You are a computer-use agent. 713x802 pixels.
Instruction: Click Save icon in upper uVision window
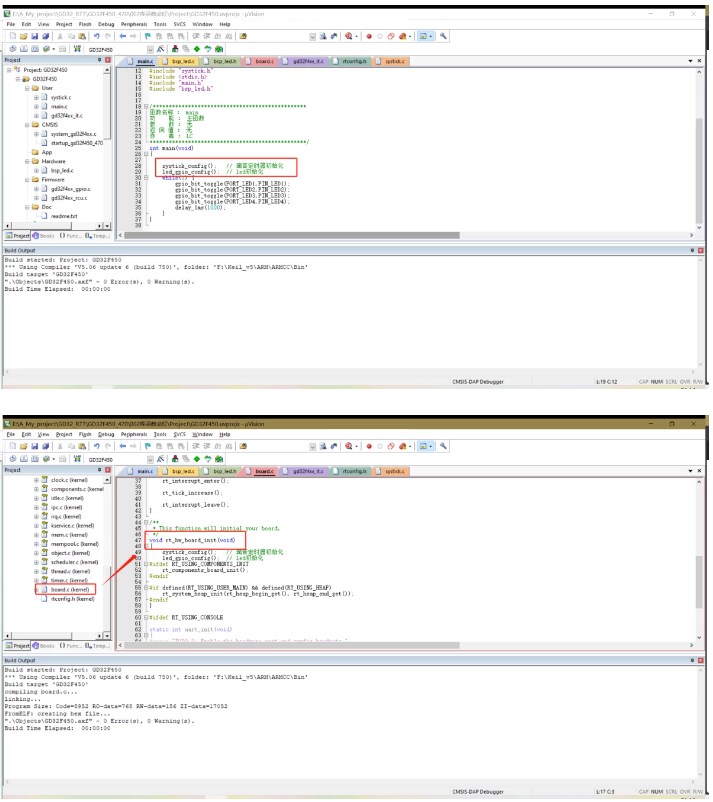[34, 36]
